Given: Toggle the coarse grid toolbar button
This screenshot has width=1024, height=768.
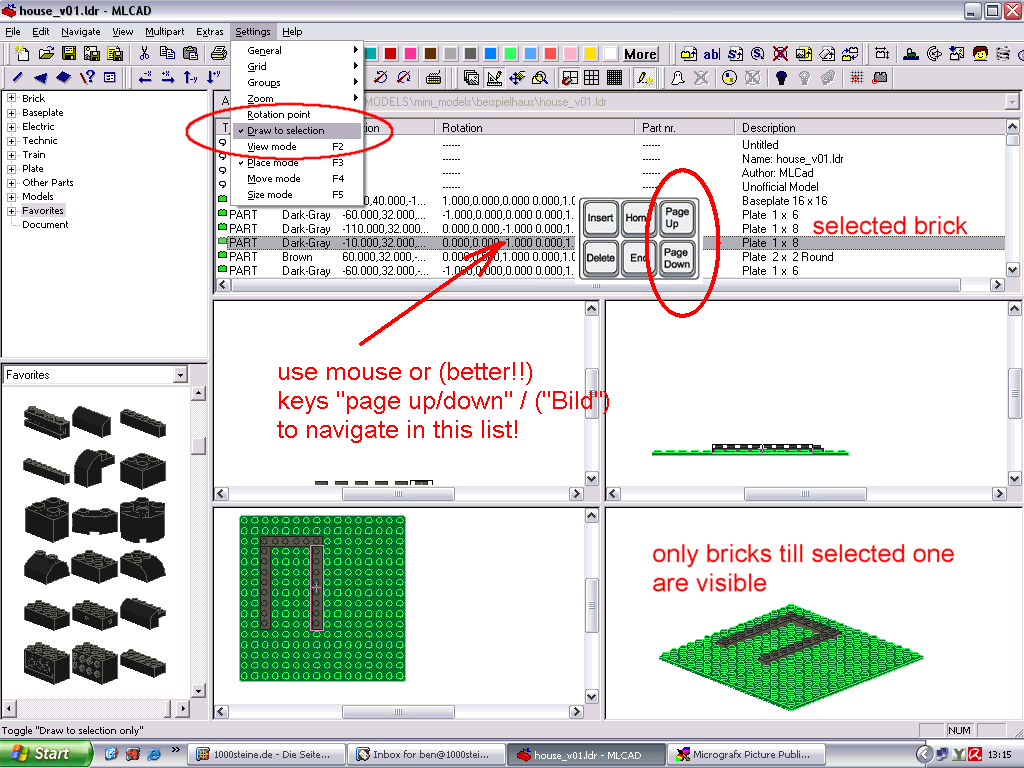Looking at the screenshot, I should pyautogui.click(x=569, y=78).
